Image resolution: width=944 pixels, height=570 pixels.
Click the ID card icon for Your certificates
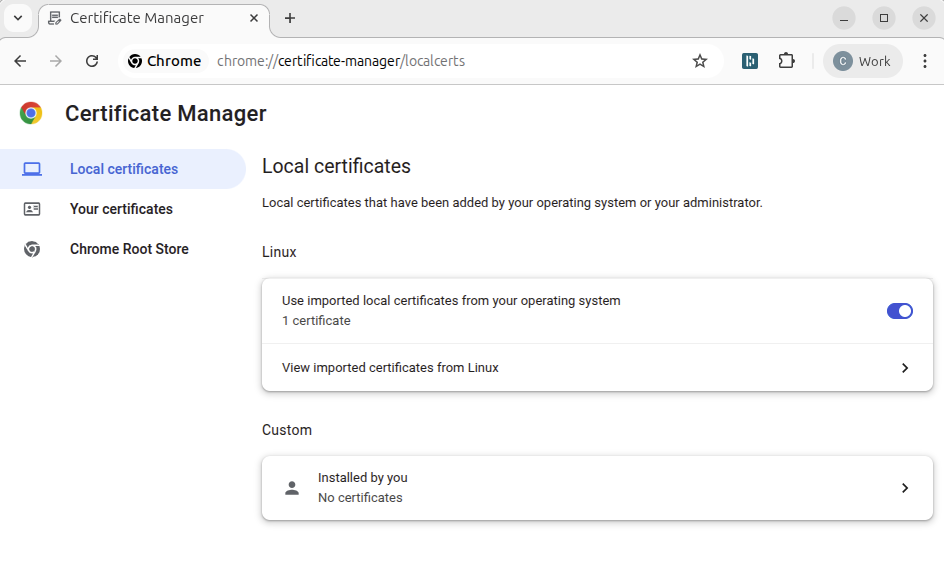(x=32, y=209)
